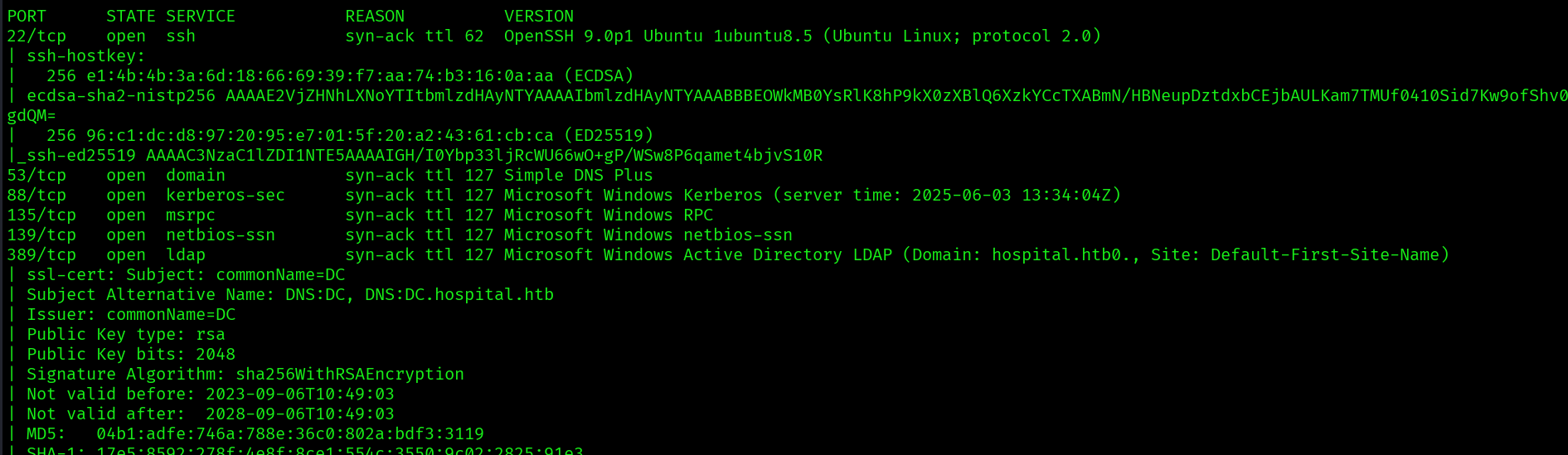Viewport: 1568px width, 455px height.
Task: Click the 139/tcp netbios-ssn entry
Action: click(x=400, y=235)
